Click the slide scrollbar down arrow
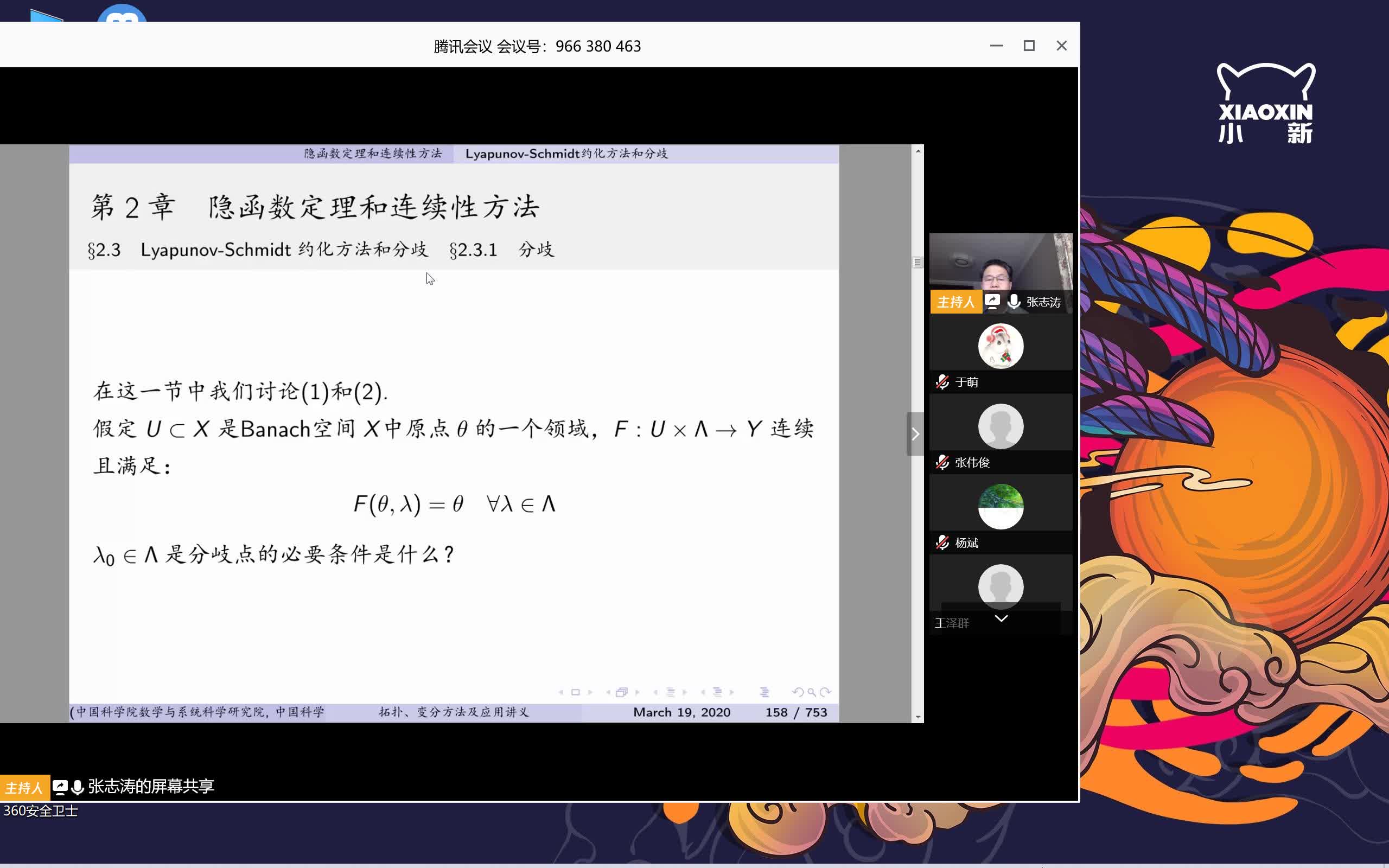 pyautogui.click(x=918, y=717)
